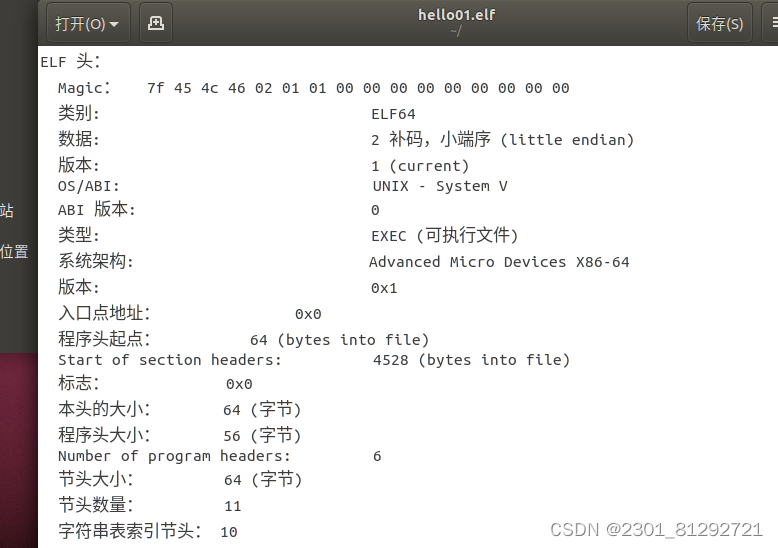Open the hamburger menu beside 保存(S)
Viewport: 778px width, 548px height.
771,23
